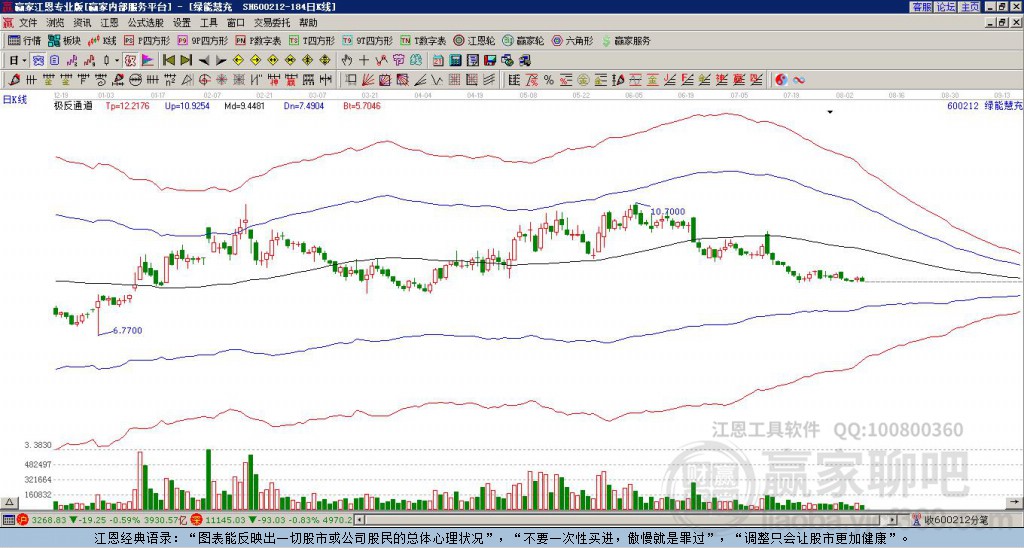Image resolution: width=1024 pixels, height=548 pixels.
Task: Open the 9P四方形 tool
Action: click(203, 40)
